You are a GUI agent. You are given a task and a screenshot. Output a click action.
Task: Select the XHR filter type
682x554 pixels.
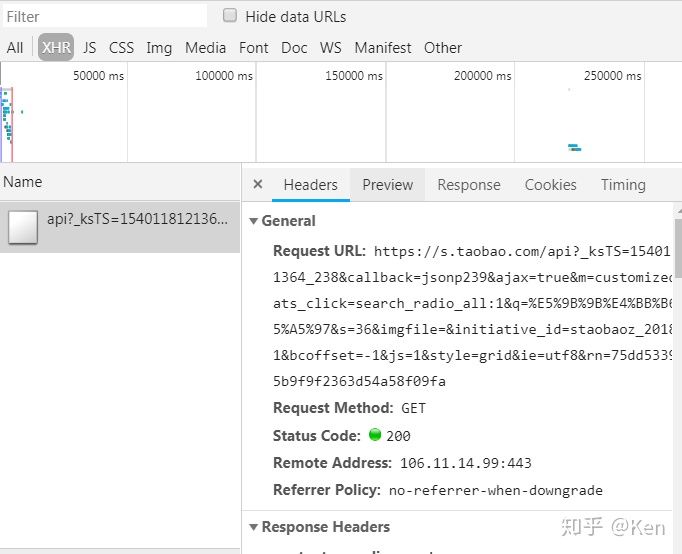[56, 47]
